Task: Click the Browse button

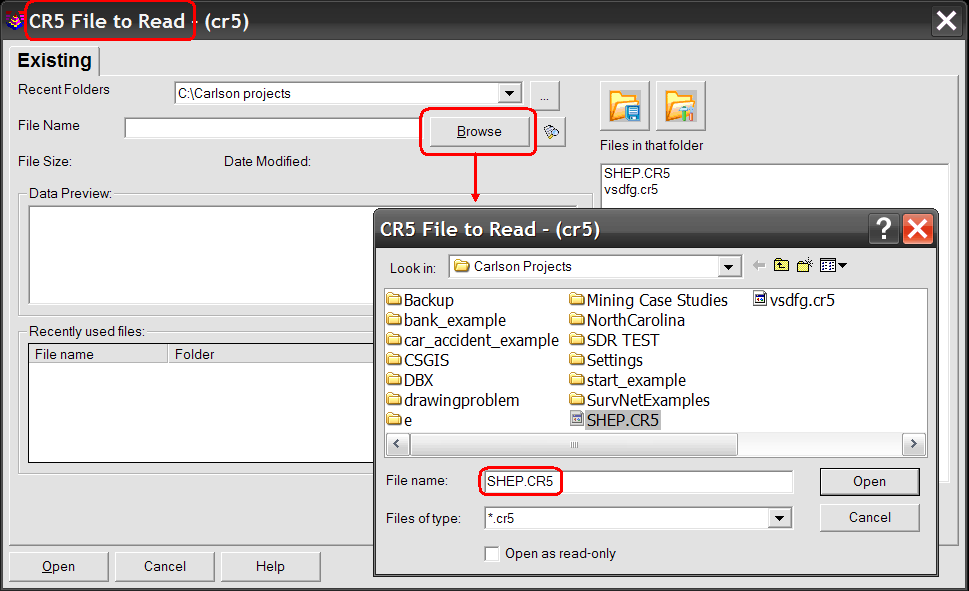Action: click(x=479, y=132)
